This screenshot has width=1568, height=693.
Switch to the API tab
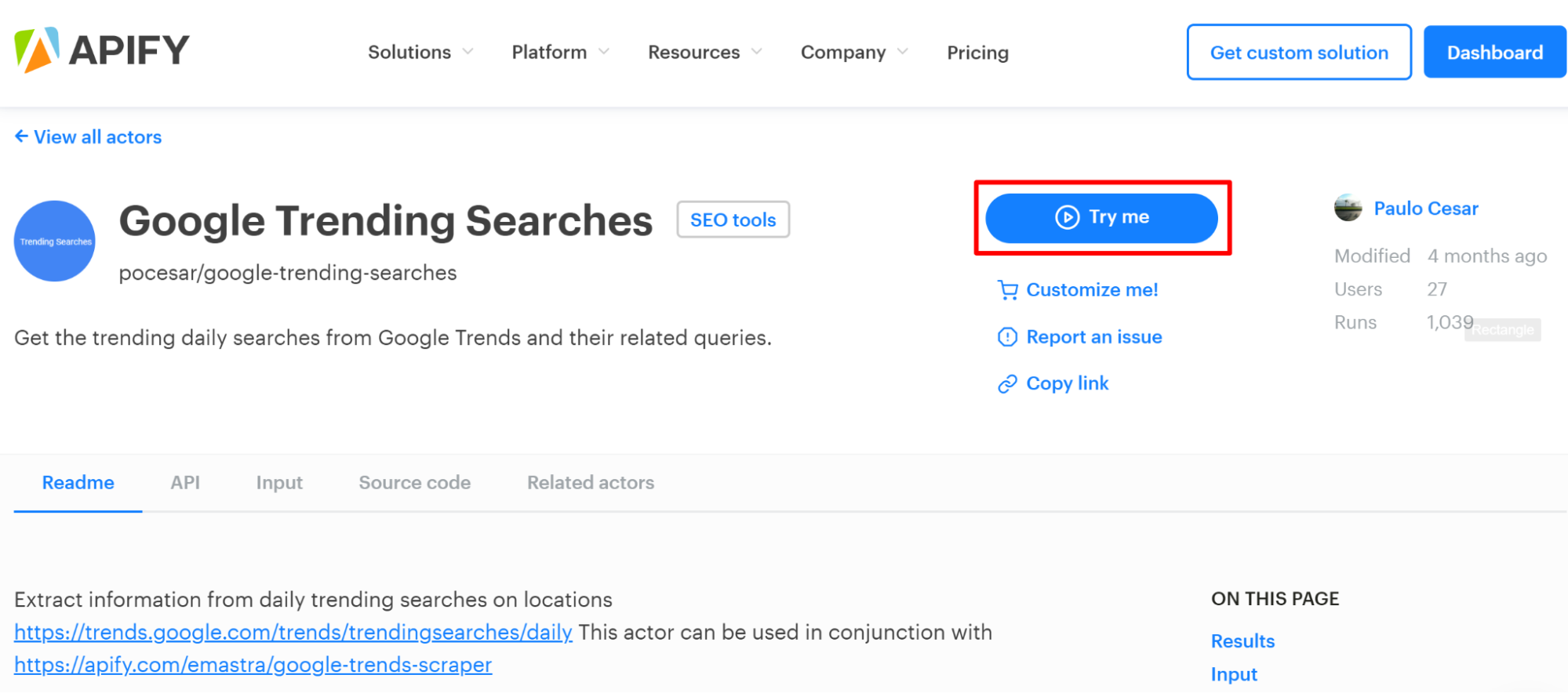coord(185,483)
